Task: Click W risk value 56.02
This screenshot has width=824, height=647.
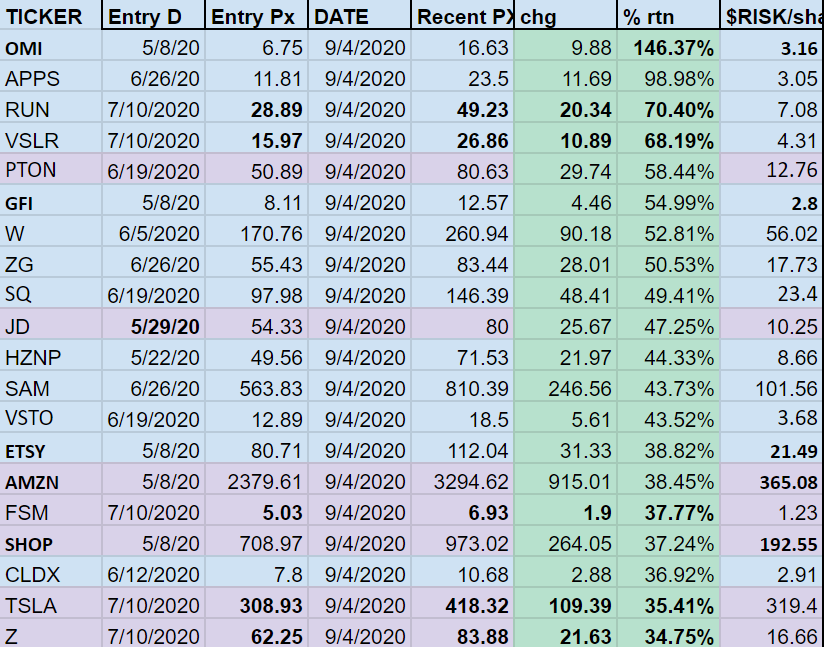Action: [772, 231]
